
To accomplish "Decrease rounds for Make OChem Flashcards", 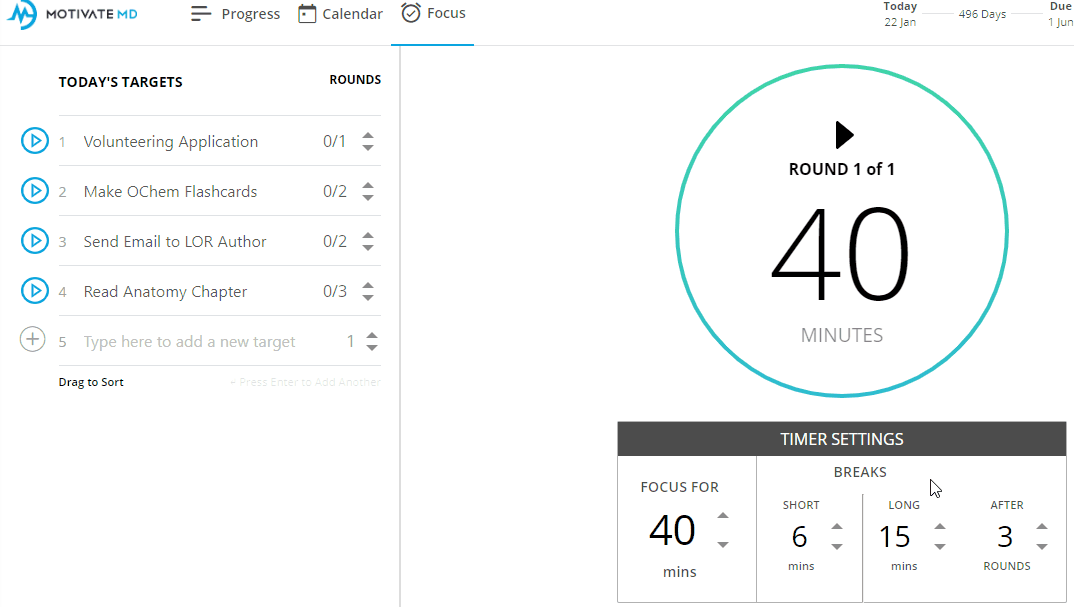I will (368, 198).
